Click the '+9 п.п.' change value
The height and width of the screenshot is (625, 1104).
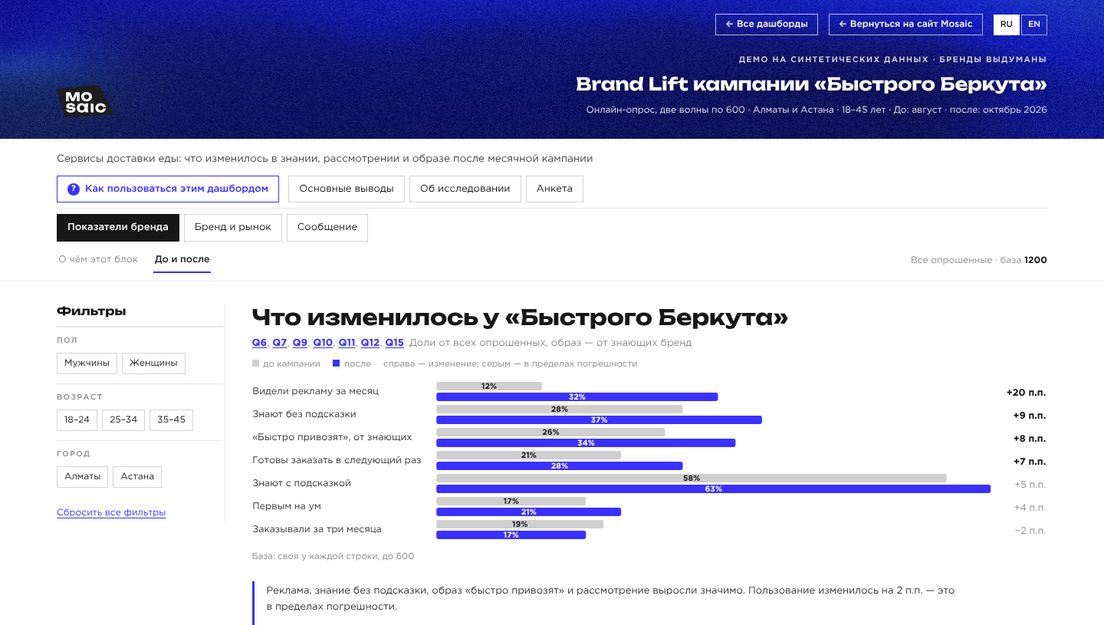click(1029, 415)
